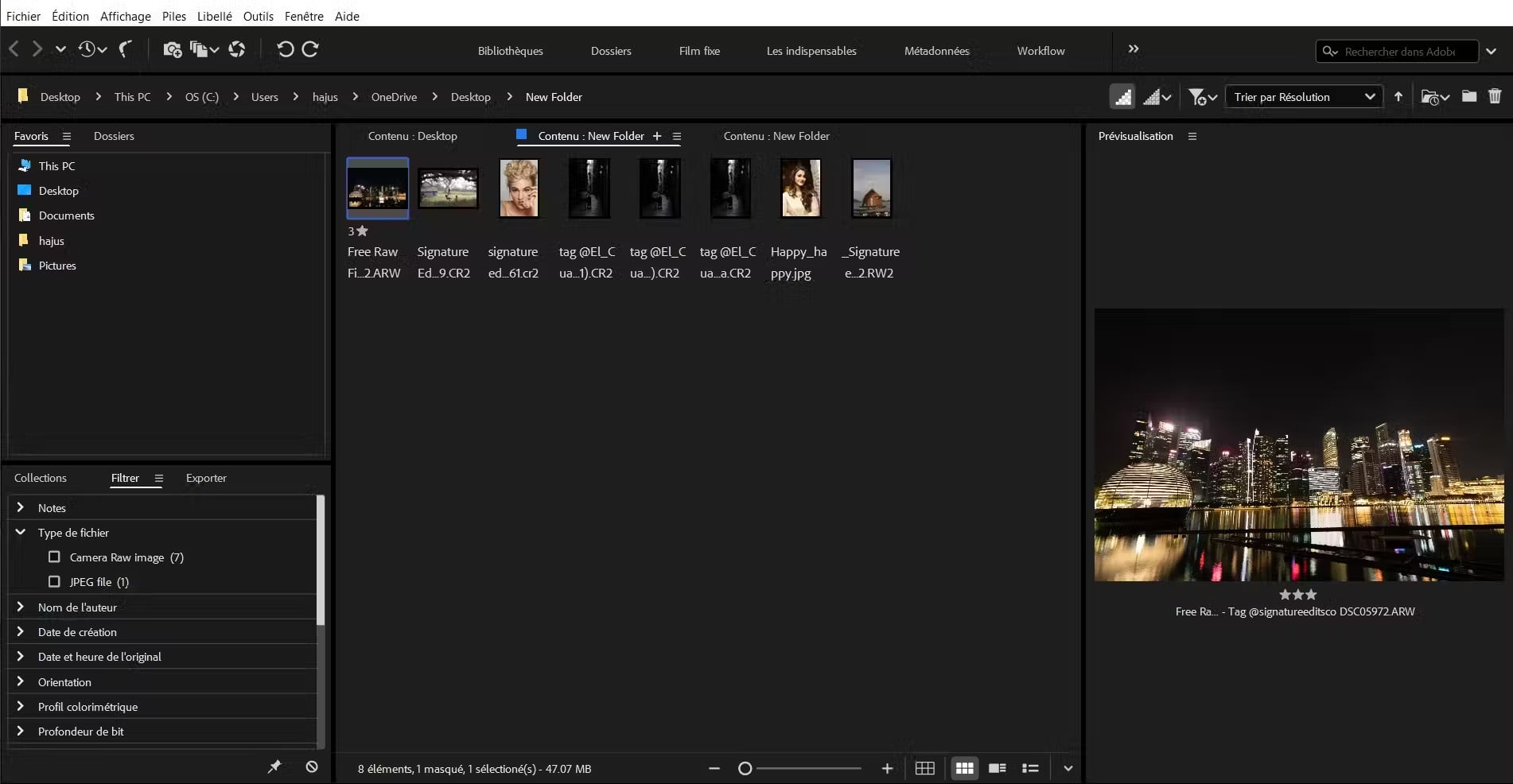Pin the filter with pushpin icon
The width and height of the screenshot is (1513, 784).
click(x=274, y=767)
